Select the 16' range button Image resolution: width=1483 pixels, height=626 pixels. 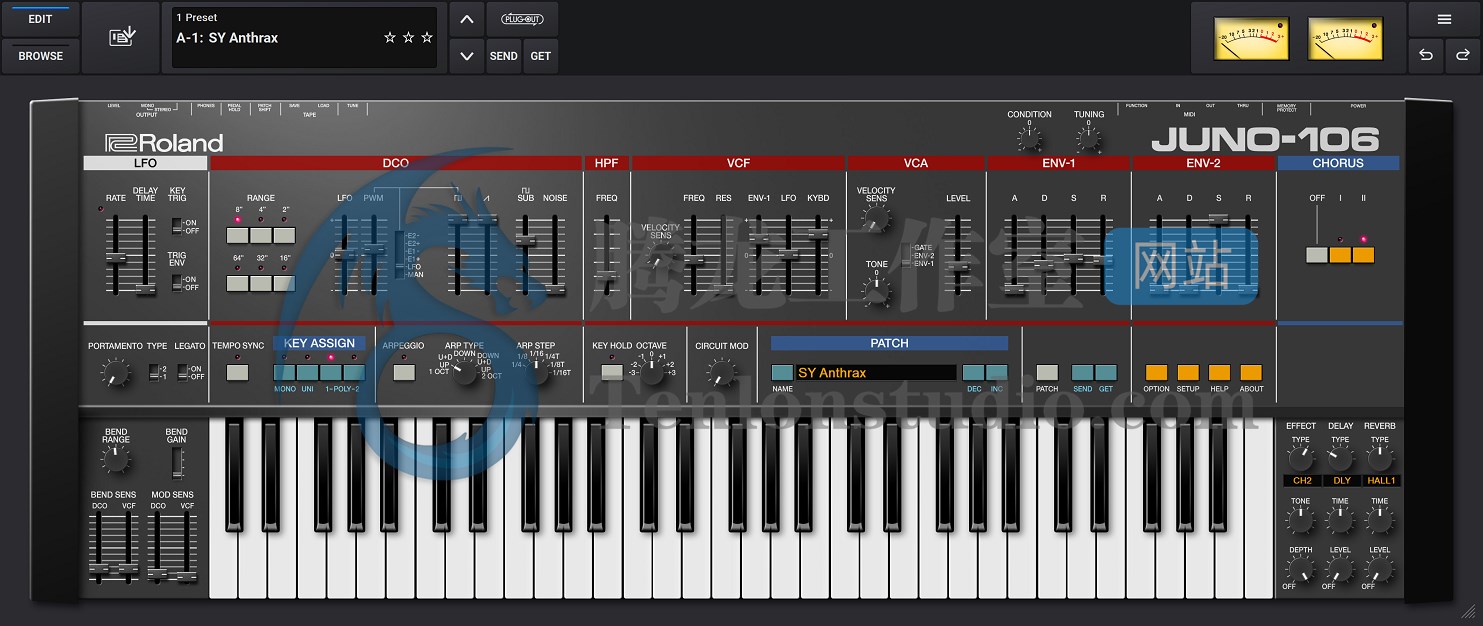(284, 283)
